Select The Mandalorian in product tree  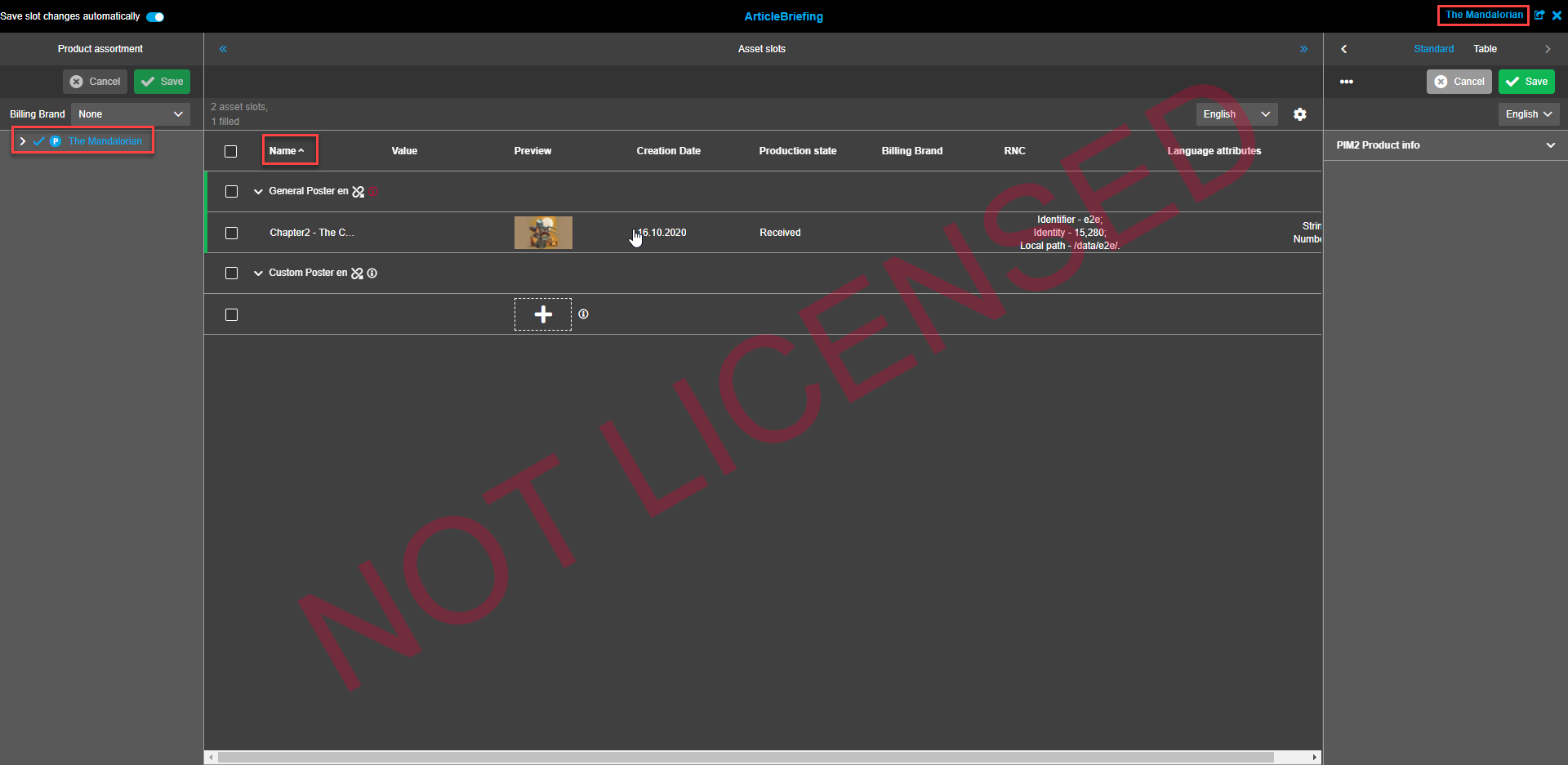(x=105, y=141)
